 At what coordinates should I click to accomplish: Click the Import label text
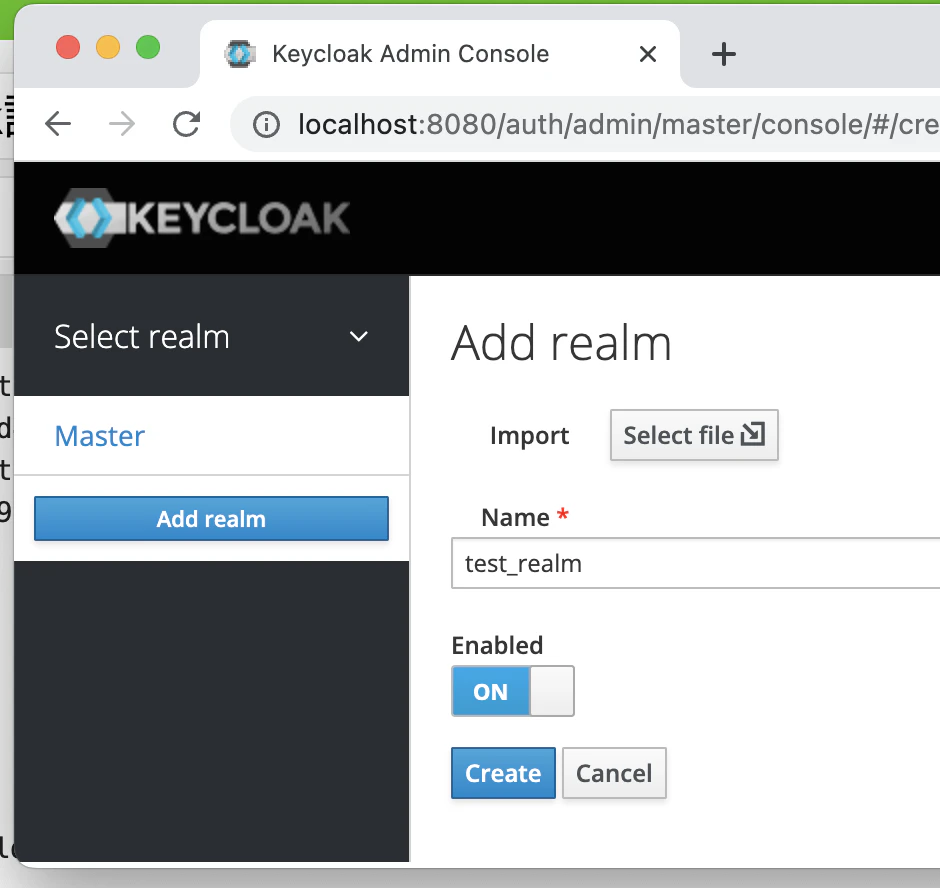(x=529, y=436)
